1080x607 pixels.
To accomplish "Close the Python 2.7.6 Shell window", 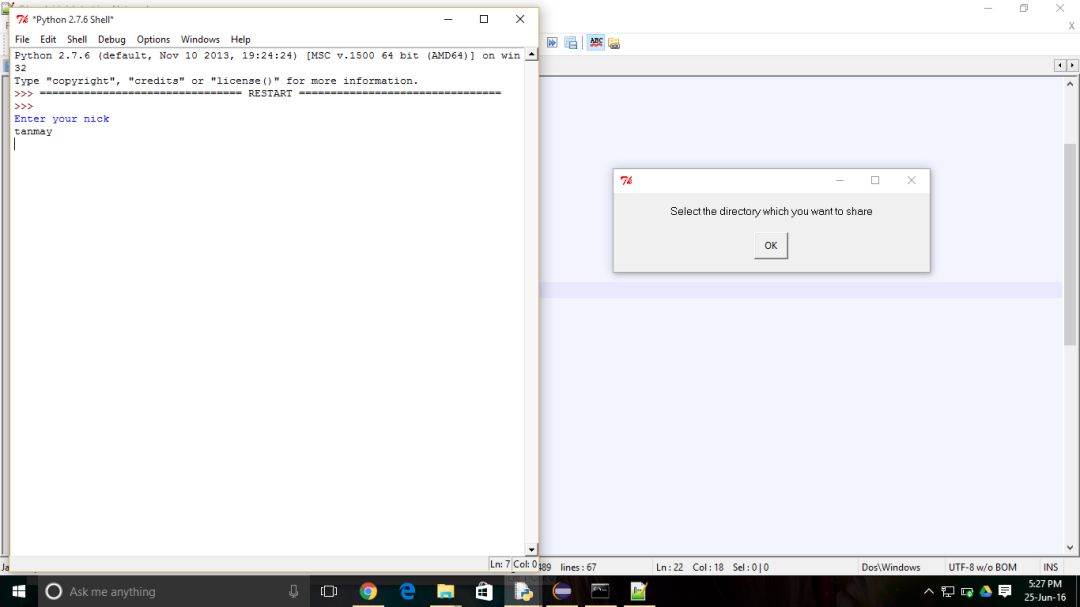I will [520, 19].
